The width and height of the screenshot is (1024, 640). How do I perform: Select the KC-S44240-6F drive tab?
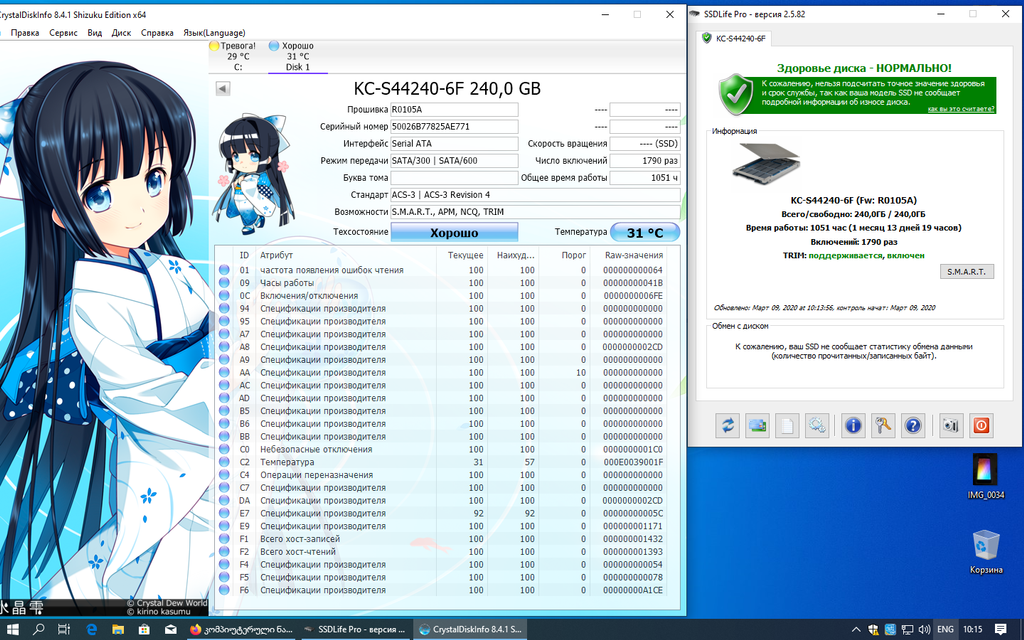click(735, 38)
